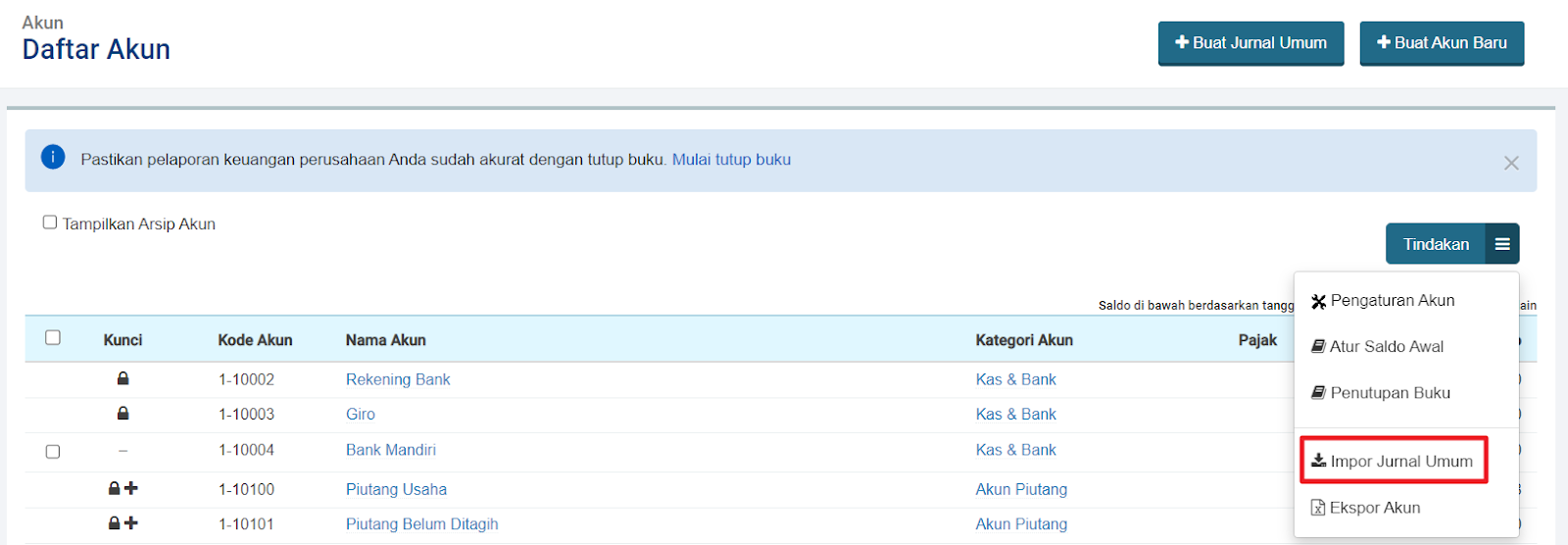Screen dimensions: 1568x545
Task: Click the Kode Akun column header
Action: tap(255, 340)
